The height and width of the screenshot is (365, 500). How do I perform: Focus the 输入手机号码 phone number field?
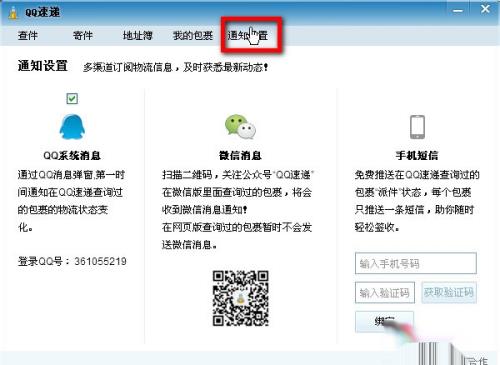416,263
